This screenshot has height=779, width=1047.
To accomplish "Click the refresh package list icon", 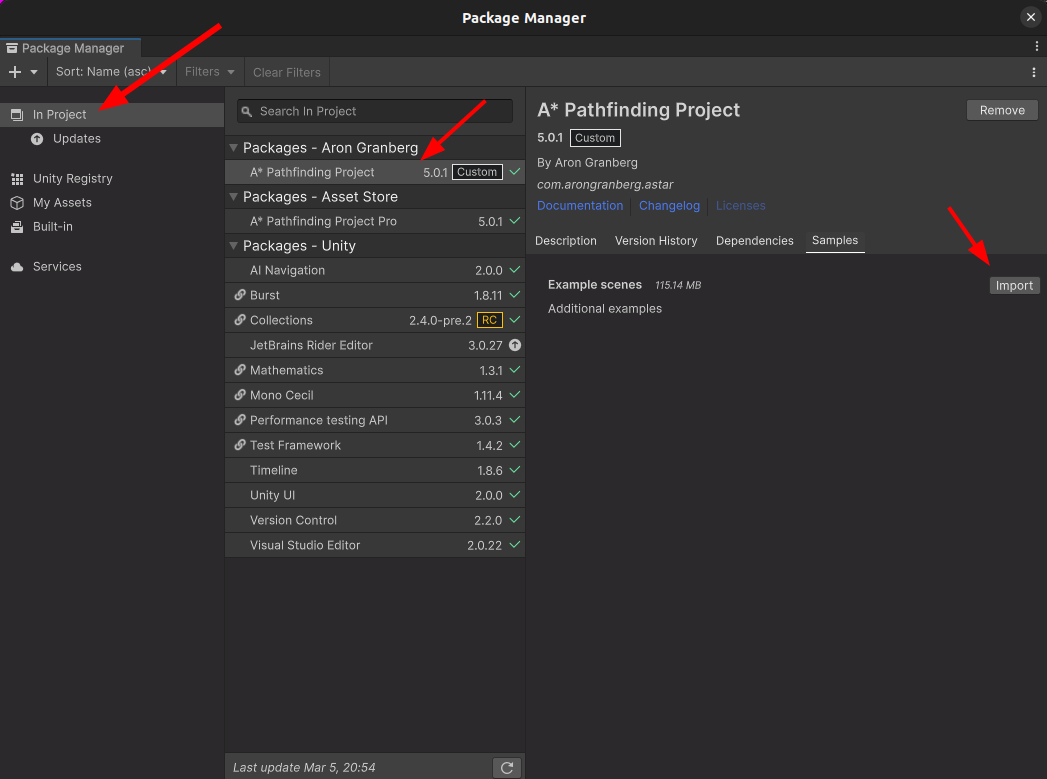I will coord(507,767).
